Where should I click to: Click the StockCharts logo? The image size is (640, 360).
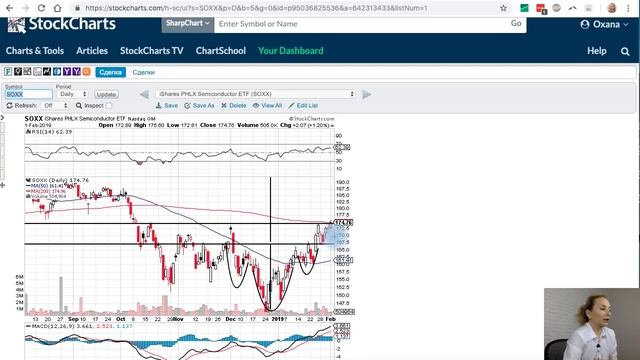pyautogui.click(x=62, y=24)
